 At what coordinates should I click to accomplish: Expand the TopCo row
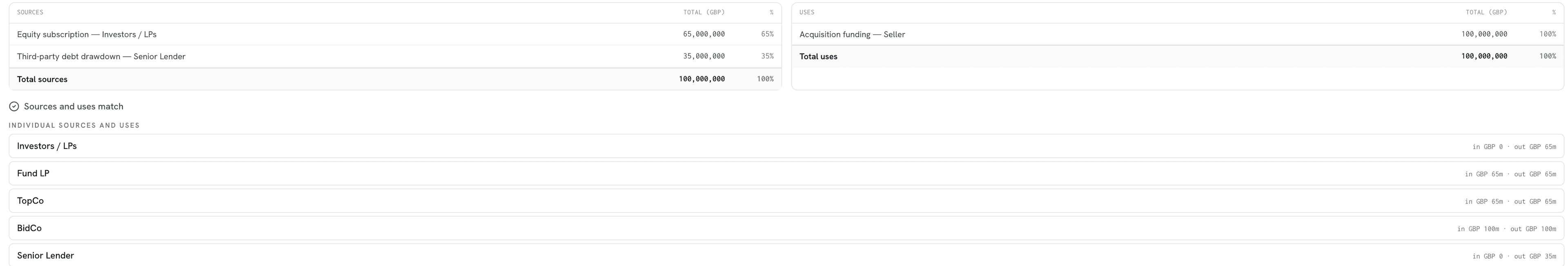click(x=786, y=201)
